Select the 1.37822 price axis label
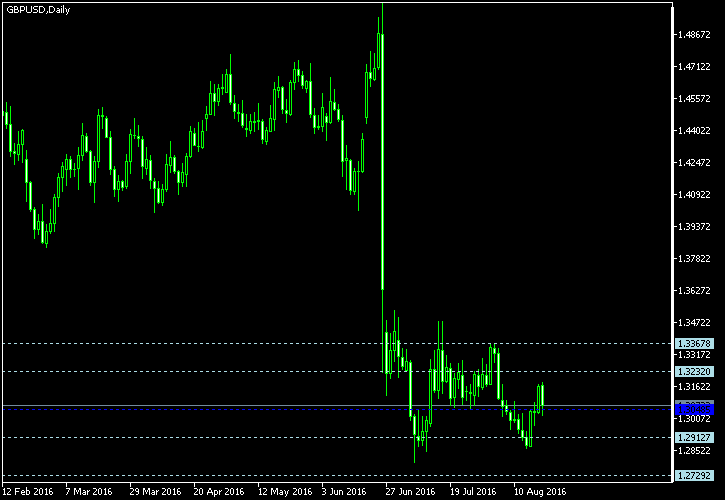Screen dimensions: 725x500 pyautogui.click(x=694, y=258)
